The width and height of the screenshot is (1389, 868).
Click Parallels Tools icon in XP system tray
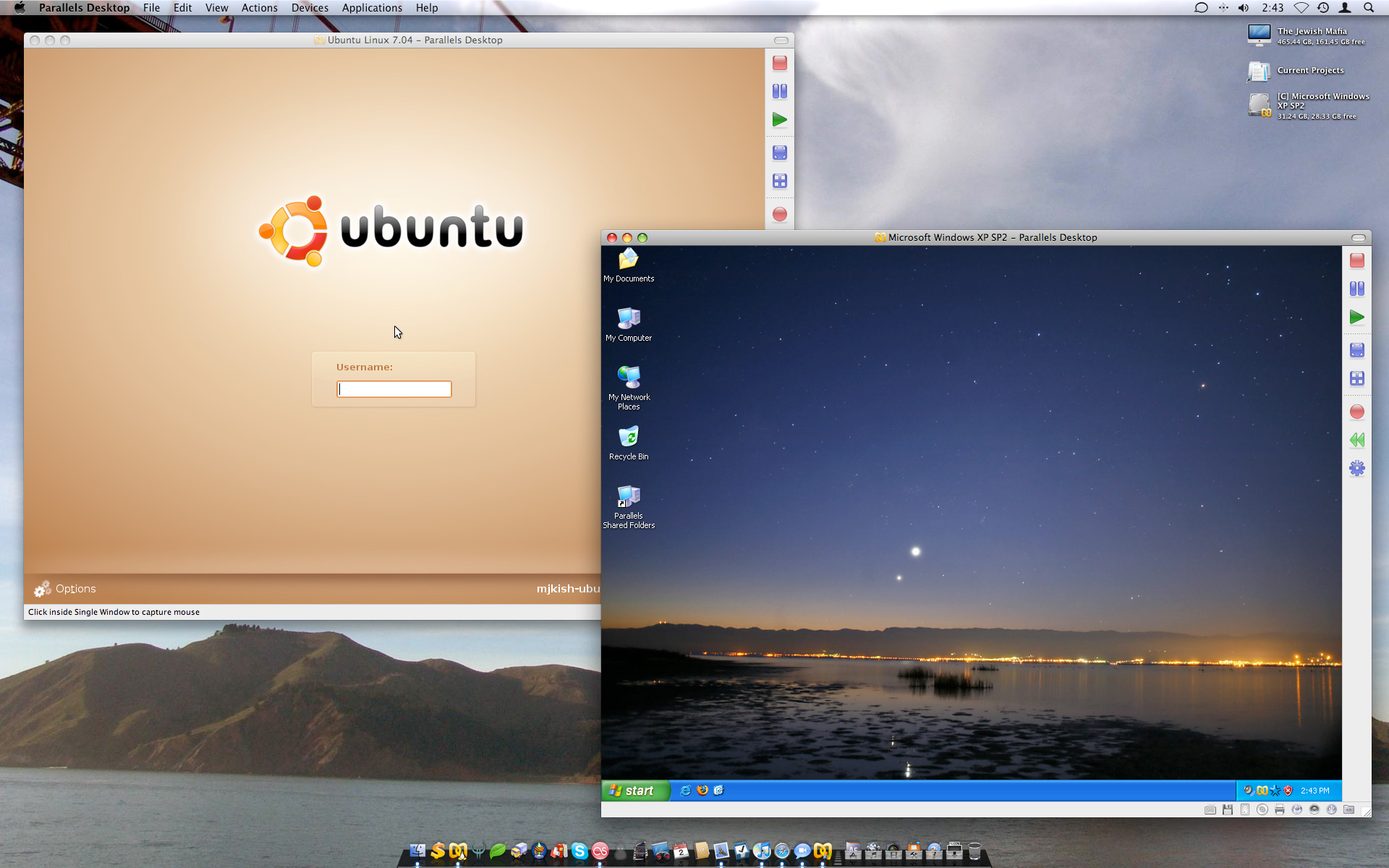click(x=1262, y=791)
